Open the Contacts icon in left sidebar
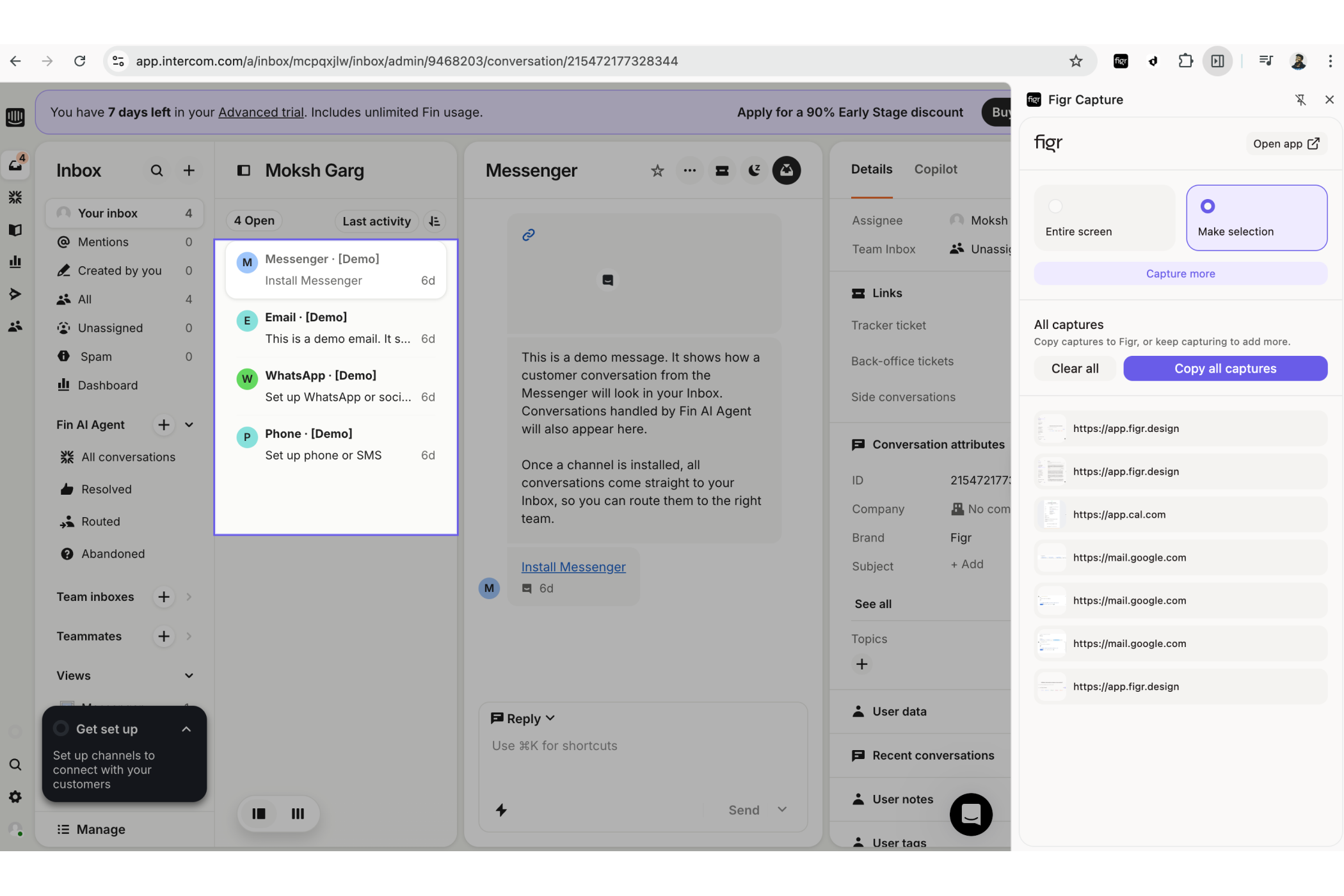This screenshot has width=1344, height=896. coord(15,326)
